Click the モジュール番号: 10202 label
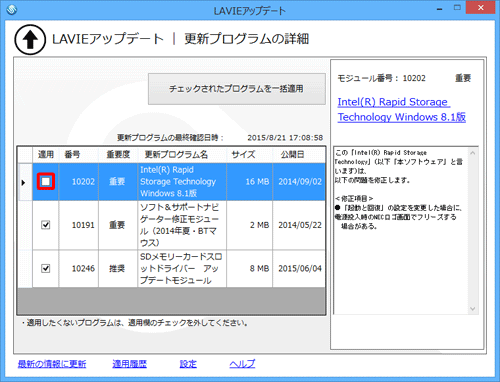Image resolution: width=500 pixels, height=382 pixels. click(382, 78)
